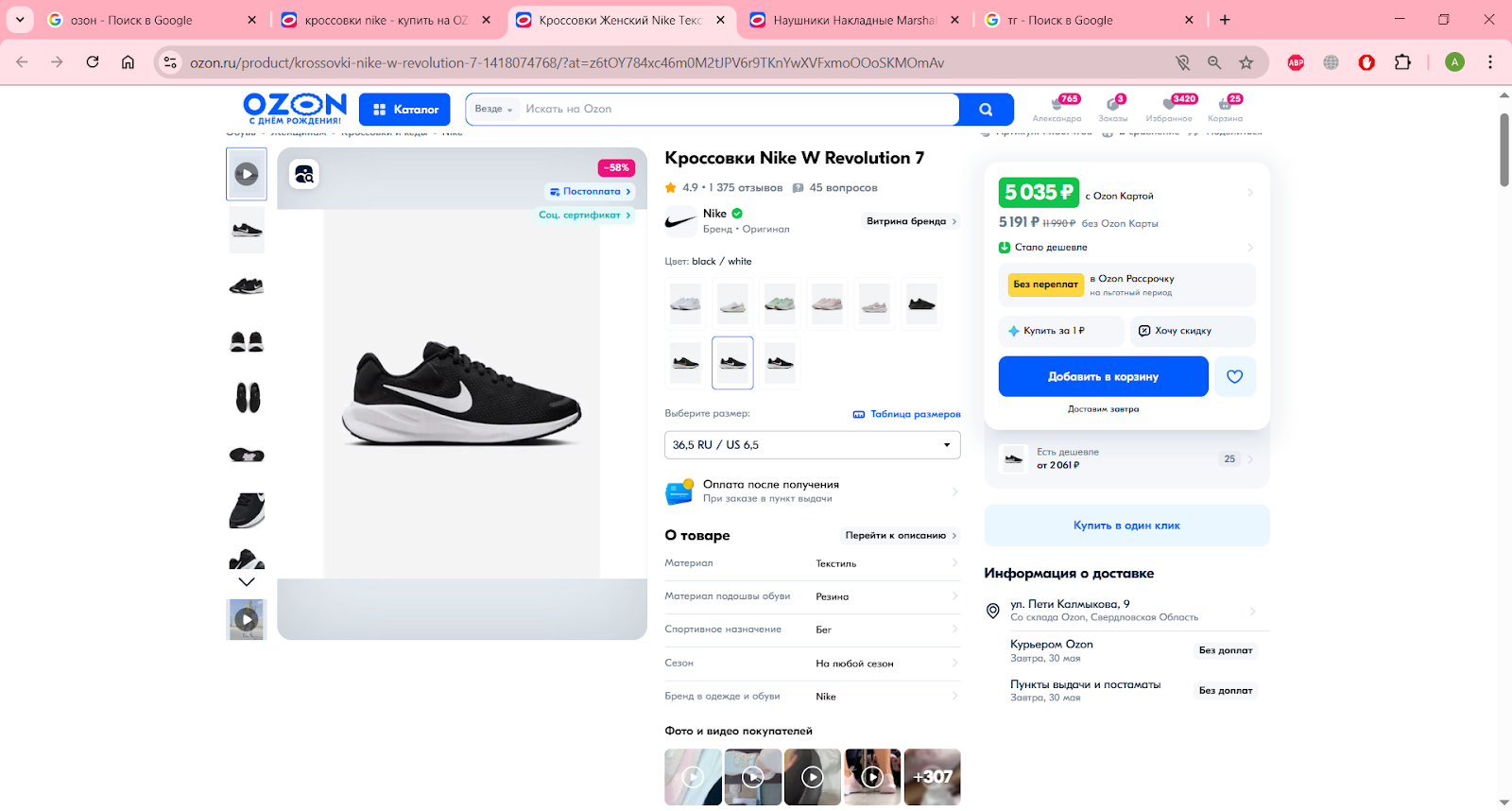Image resolution: width=1512 pixels, height=811 pixels.
Task: Open the Александра profile icon
Action: coord(1057,109)
